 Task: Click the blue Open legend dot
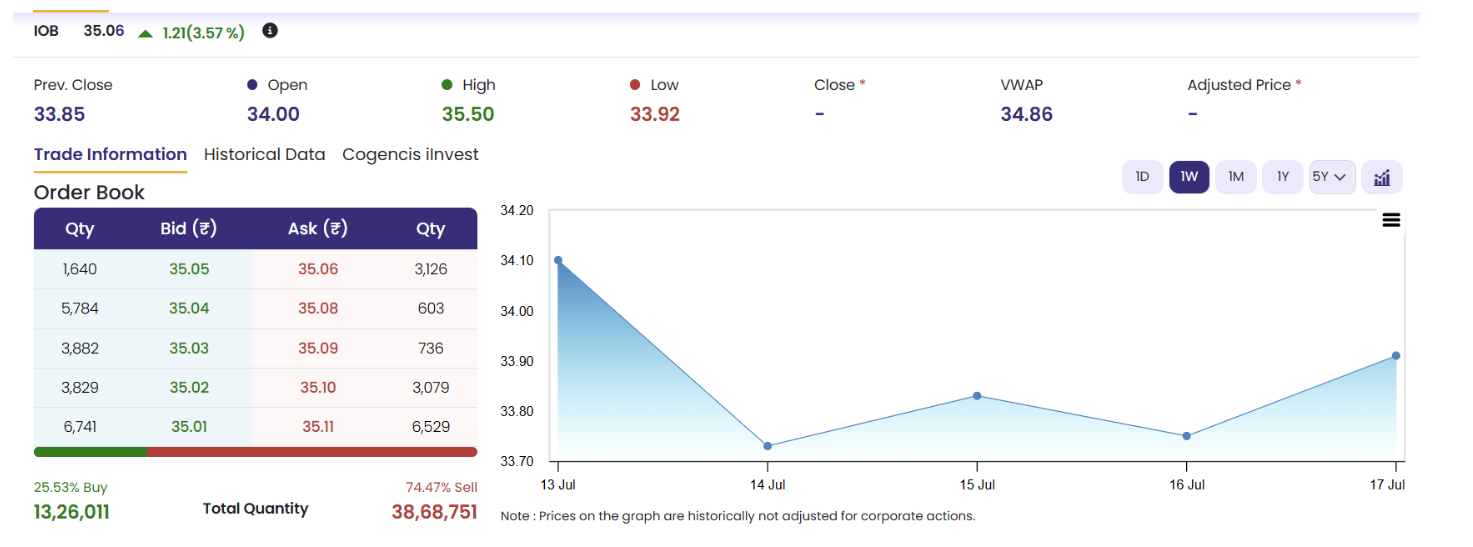point(253,85)
